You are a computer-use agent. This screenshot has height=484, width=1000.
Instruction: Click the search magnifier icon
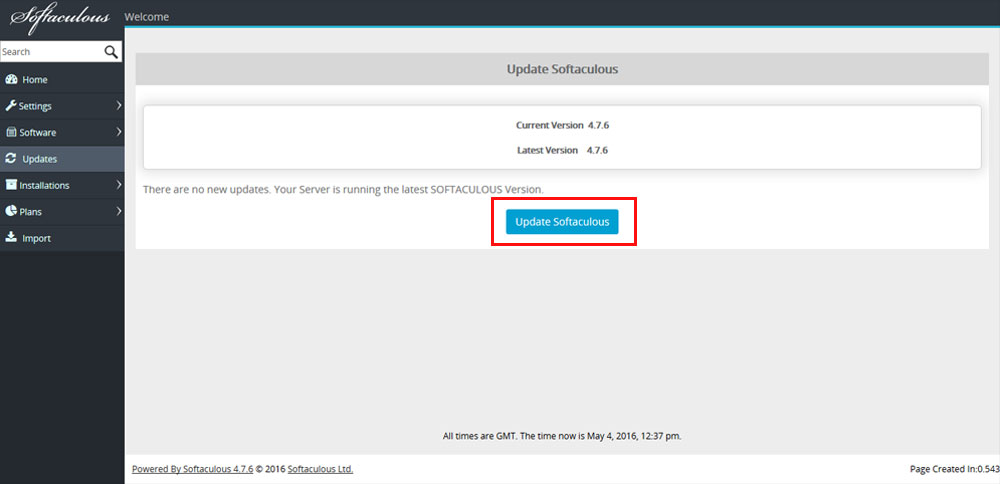(111, 52)
